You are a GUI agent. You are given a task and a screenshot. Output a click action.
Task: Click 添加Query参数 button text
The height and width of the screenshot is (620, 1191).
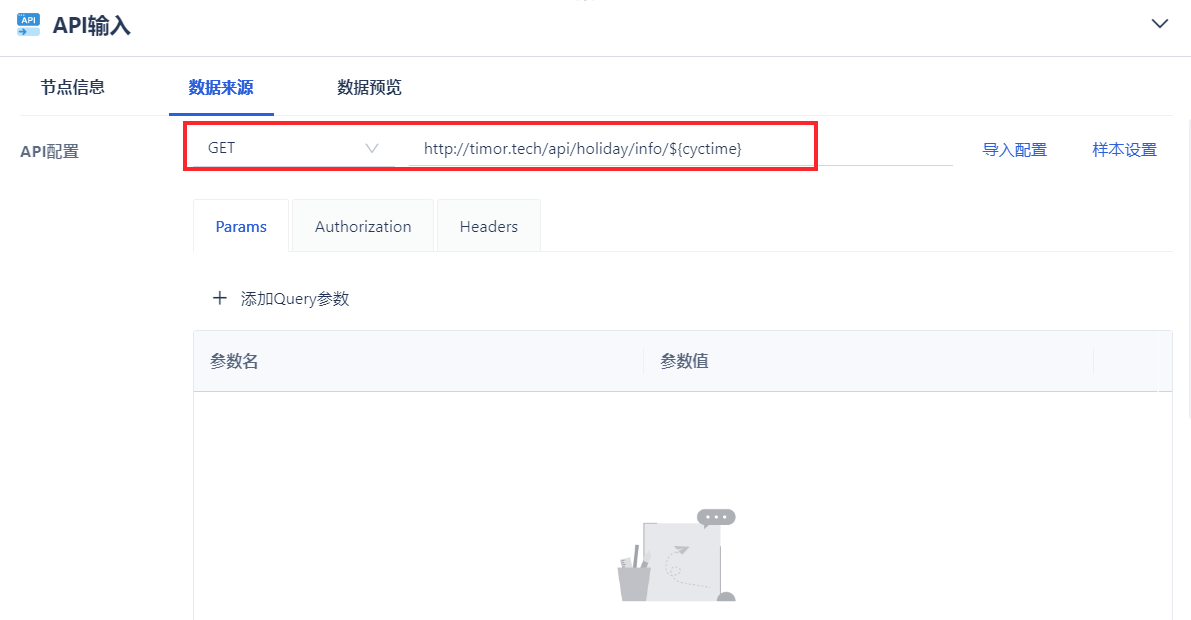coord(295,299)
